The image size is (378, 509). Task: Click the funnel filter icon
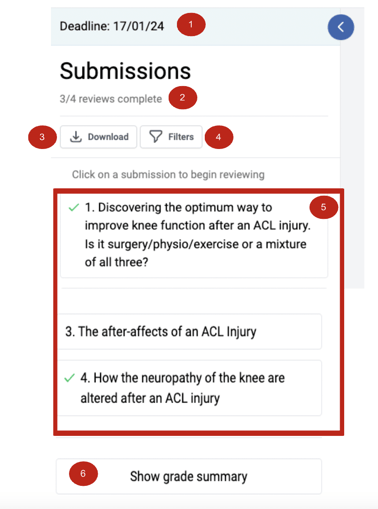point(155,137)
